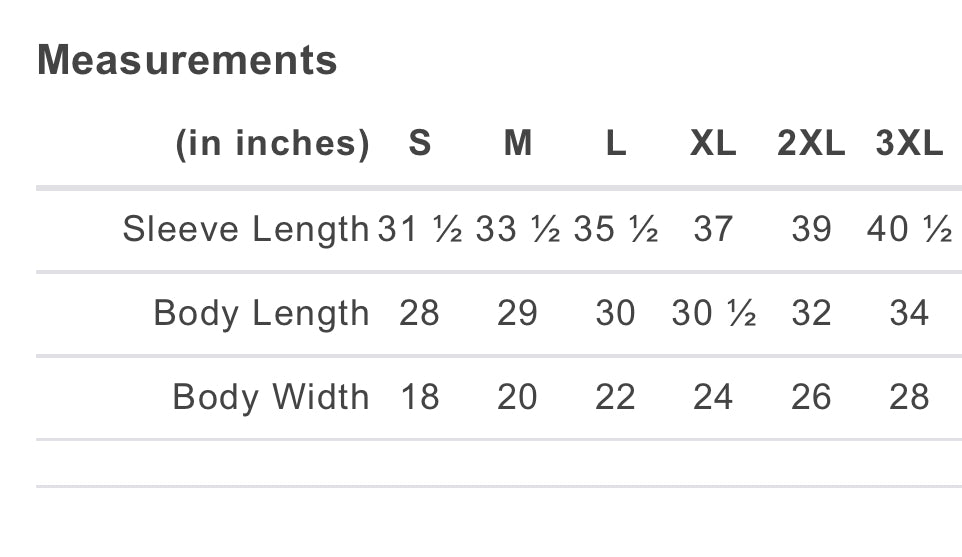Click the Sleeve Length row label
This screenshot has height=557, width=962.
246,229
